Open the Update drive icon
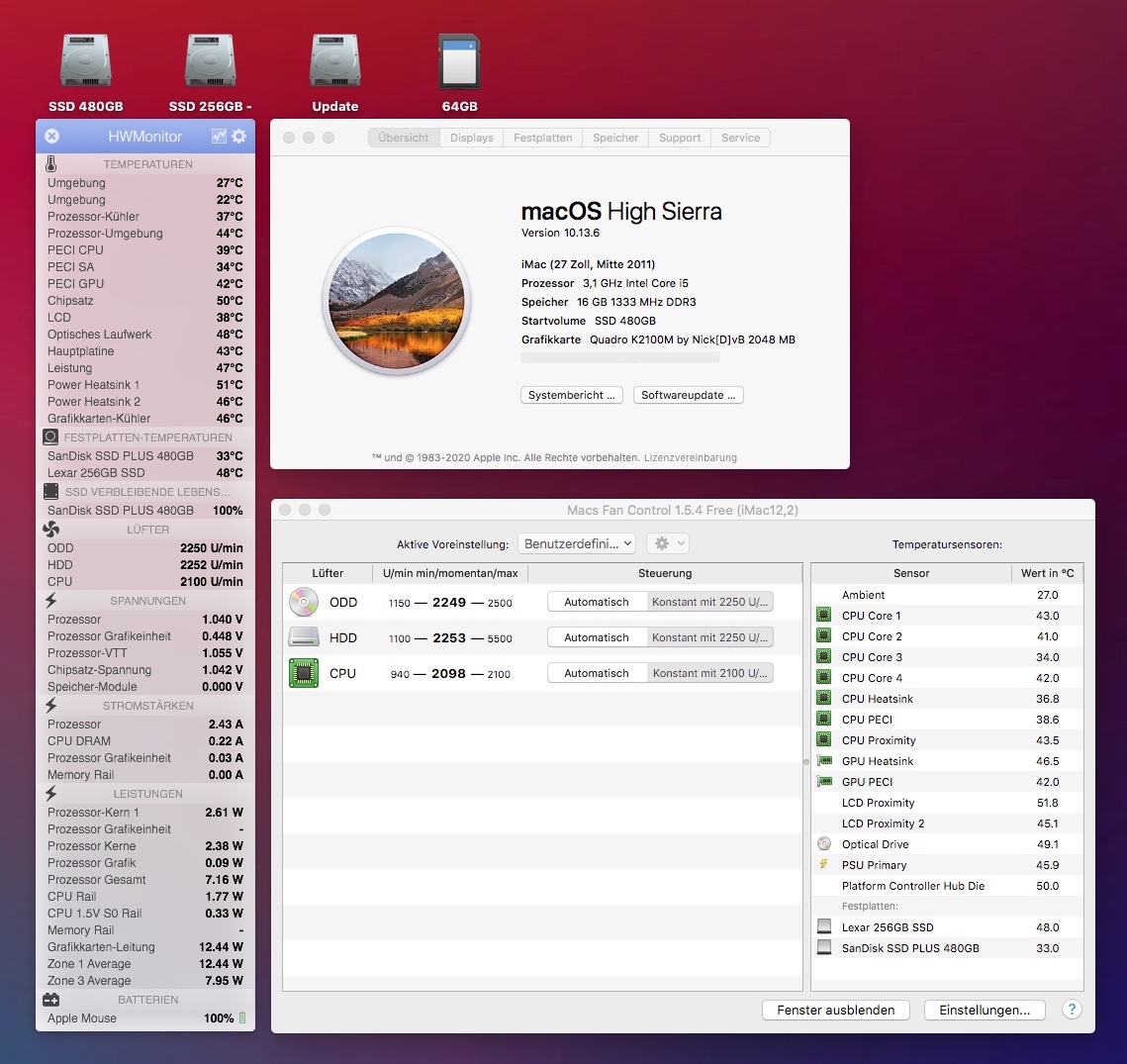The image size is (1127, 1064). (335, 60)
